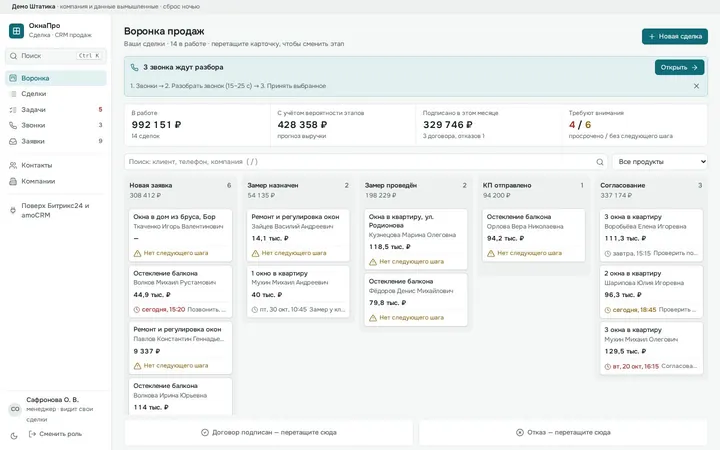This screenshot has width=720, height=450.
Task: Open Мухин Михаил Олегович deal card
Action: (651, 348)
